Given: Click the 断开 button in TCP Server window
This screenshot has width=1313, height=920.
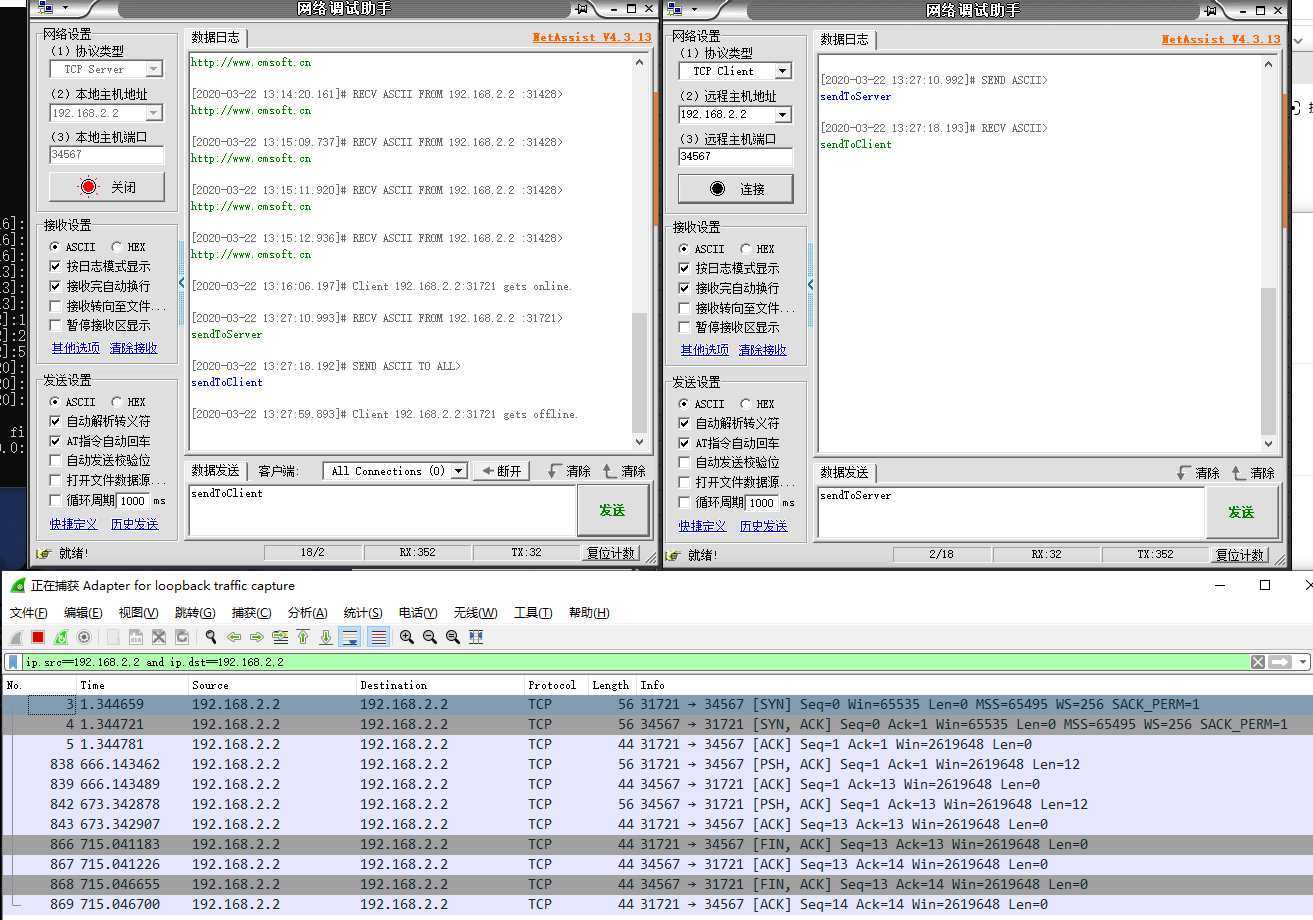Looking at the screenshot, I should [x=501, y=471].
